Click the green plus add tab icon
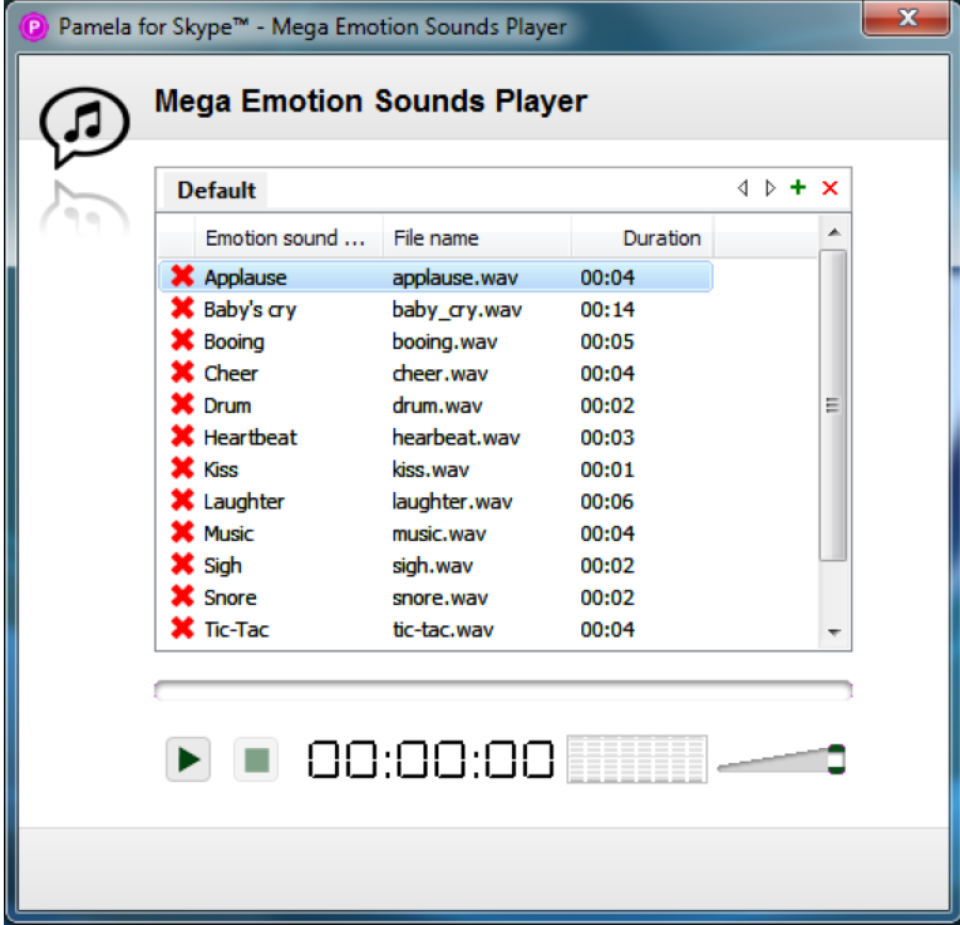The height and width of the screenshot is (925, 960). coord(798,187)
